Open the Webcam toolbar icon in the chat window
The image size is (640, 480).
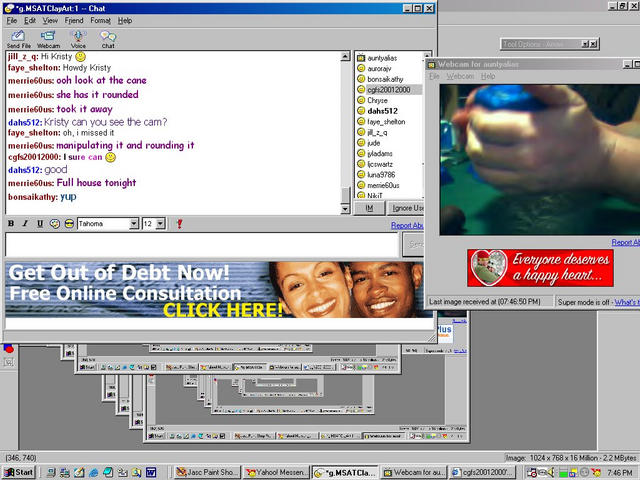coord(48,39)
